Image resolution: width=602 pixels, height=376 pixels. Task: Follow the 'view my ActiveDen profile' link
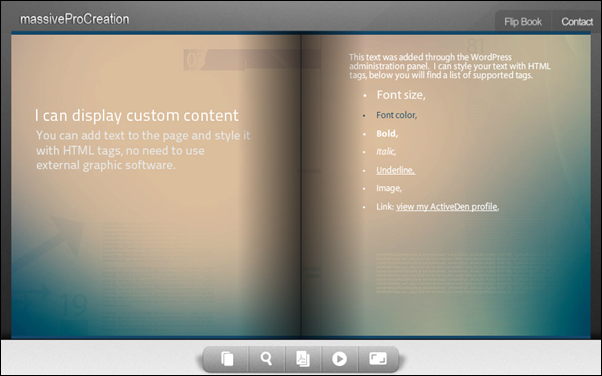(x=447, y=207)
